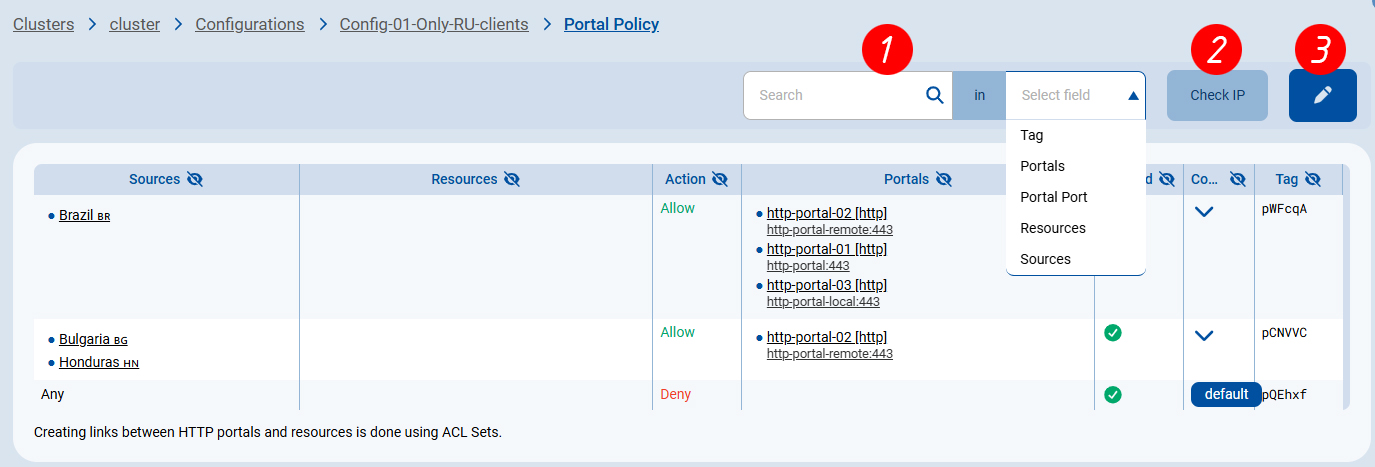Hide the Action column with its eye icon
The width and height of the screenshot is (1375, 467).
[x=719, y=179]
